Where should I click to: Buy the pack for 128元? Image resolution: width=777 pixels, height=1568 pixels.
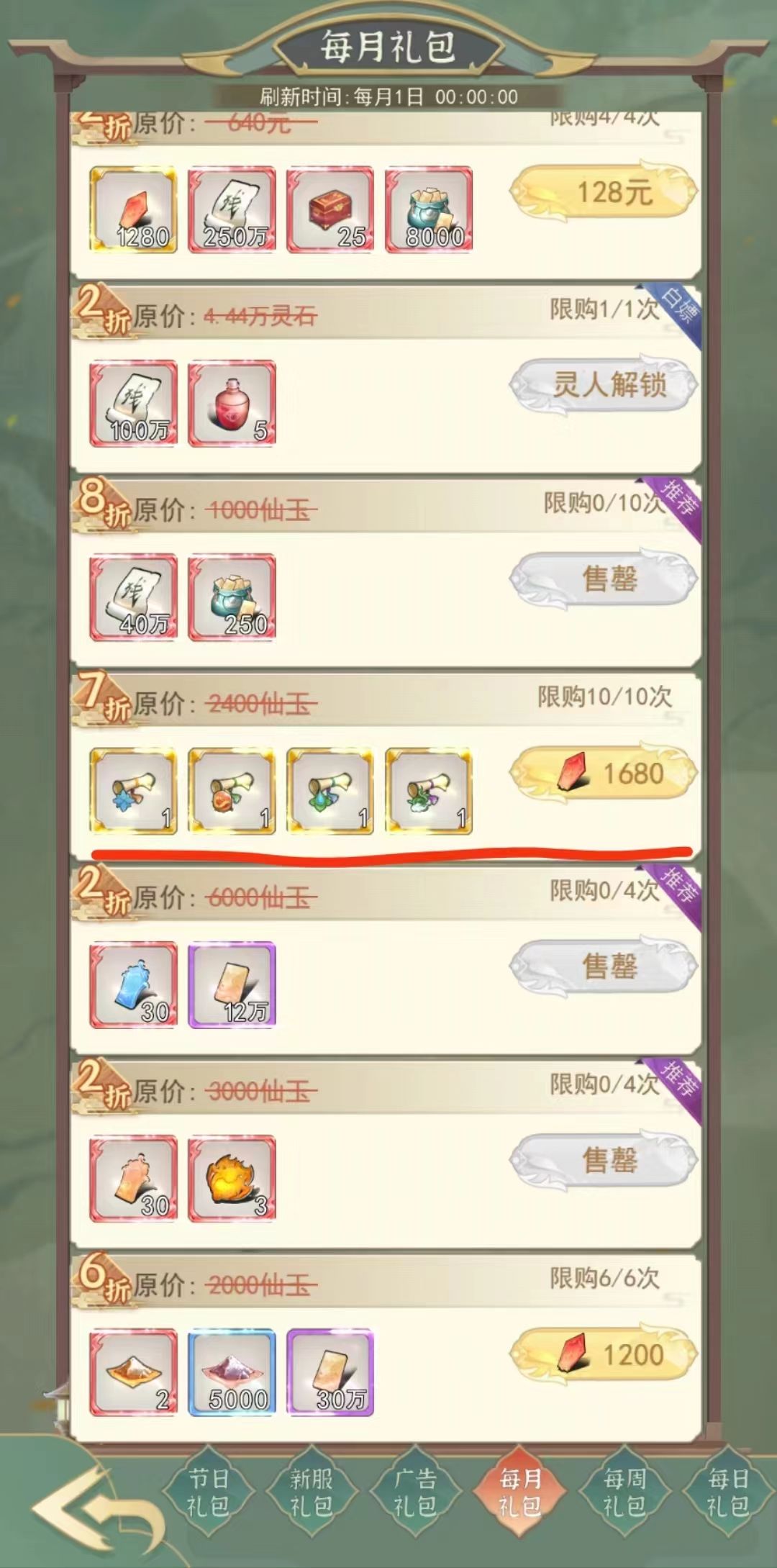tap(604, 191)
